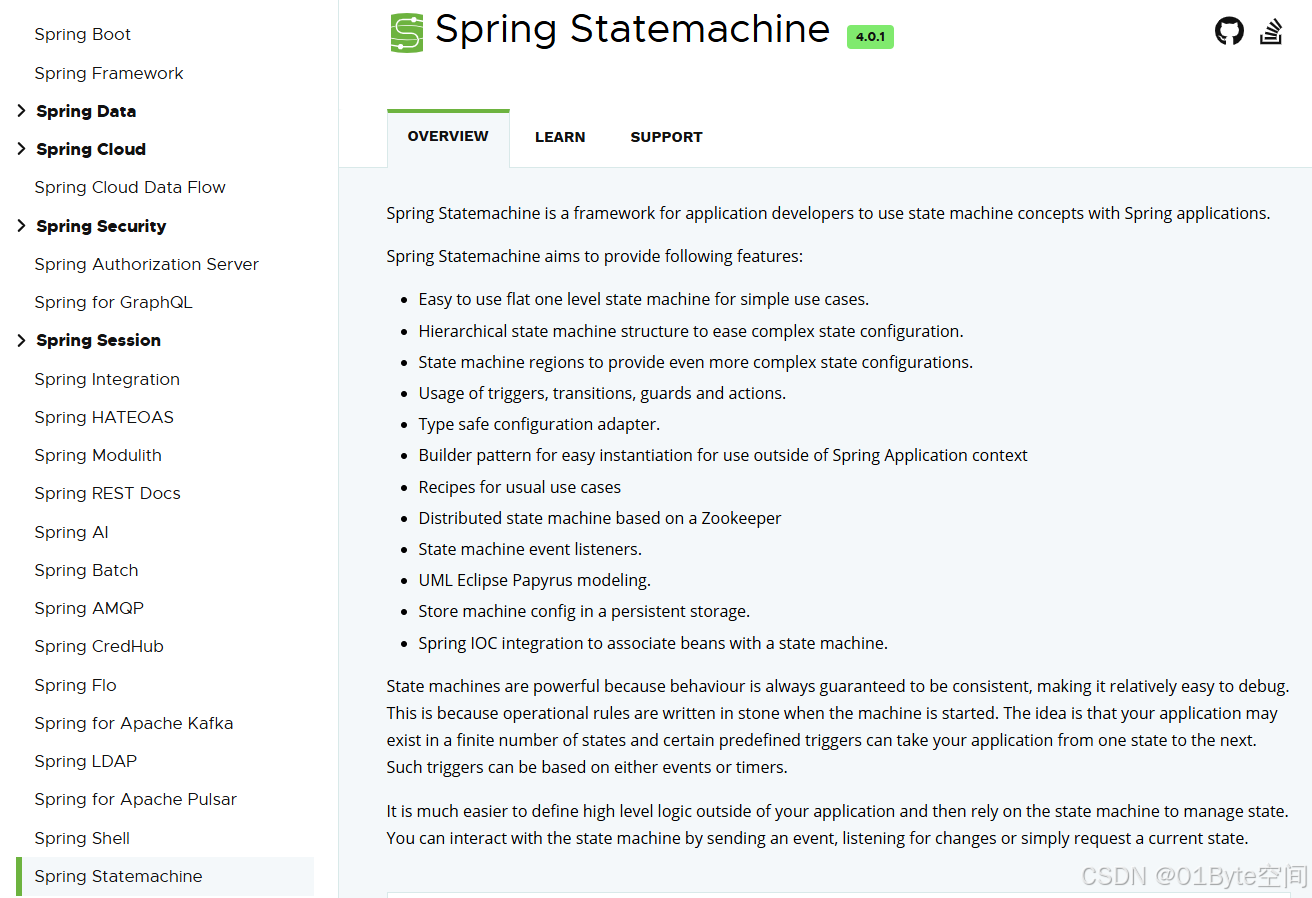
Task: Select the OVERVIEW tab
Action: 448,135
